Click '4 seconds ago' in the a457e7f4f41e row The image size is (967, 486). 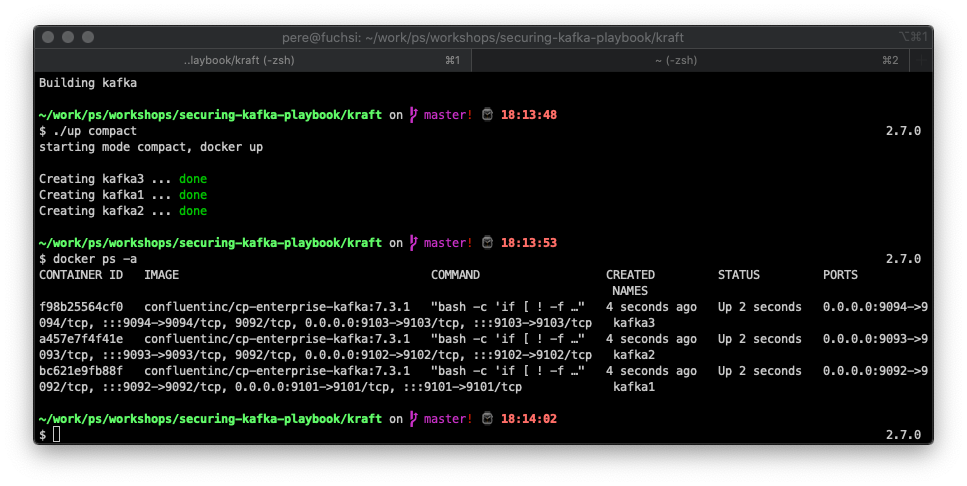[x=651, y=339]
